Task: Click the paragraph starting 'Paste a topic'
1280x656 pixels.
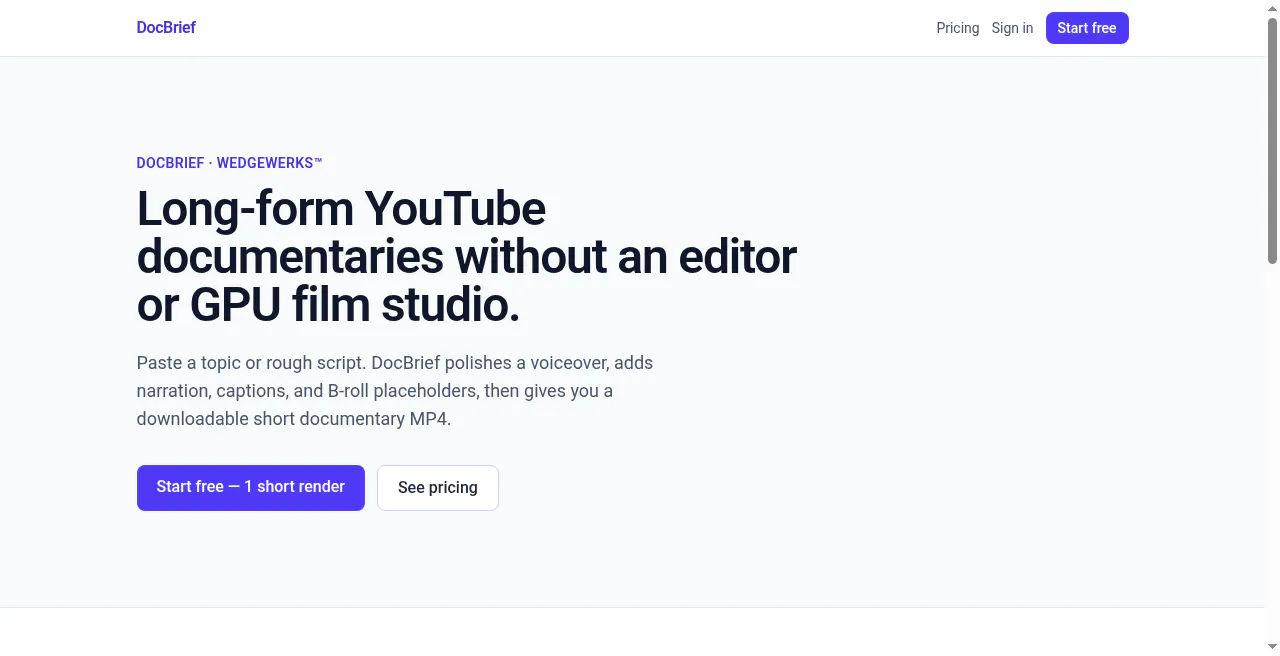Action: [395, 391]
